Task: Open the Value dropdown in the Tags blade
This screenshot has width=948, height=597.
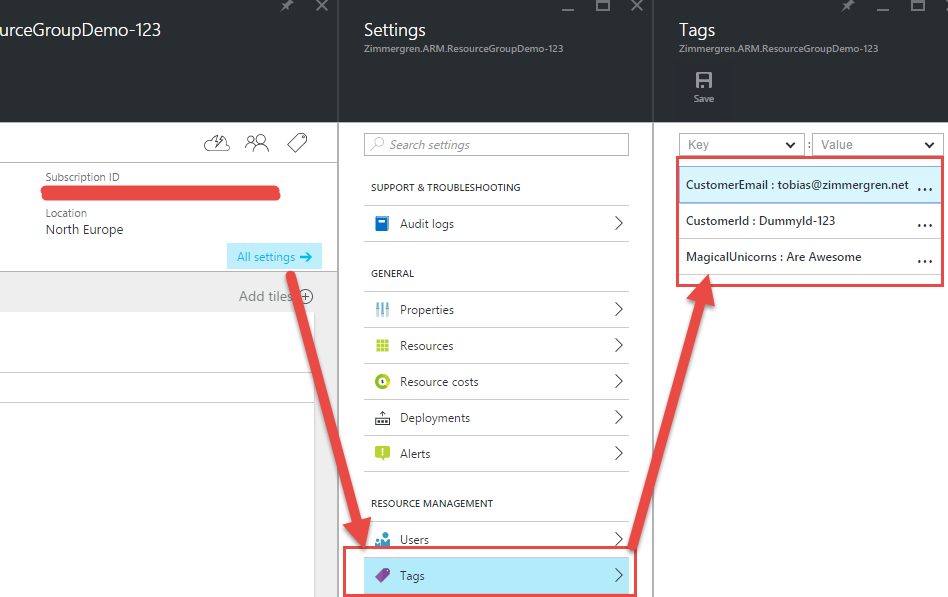Action: 877,144
